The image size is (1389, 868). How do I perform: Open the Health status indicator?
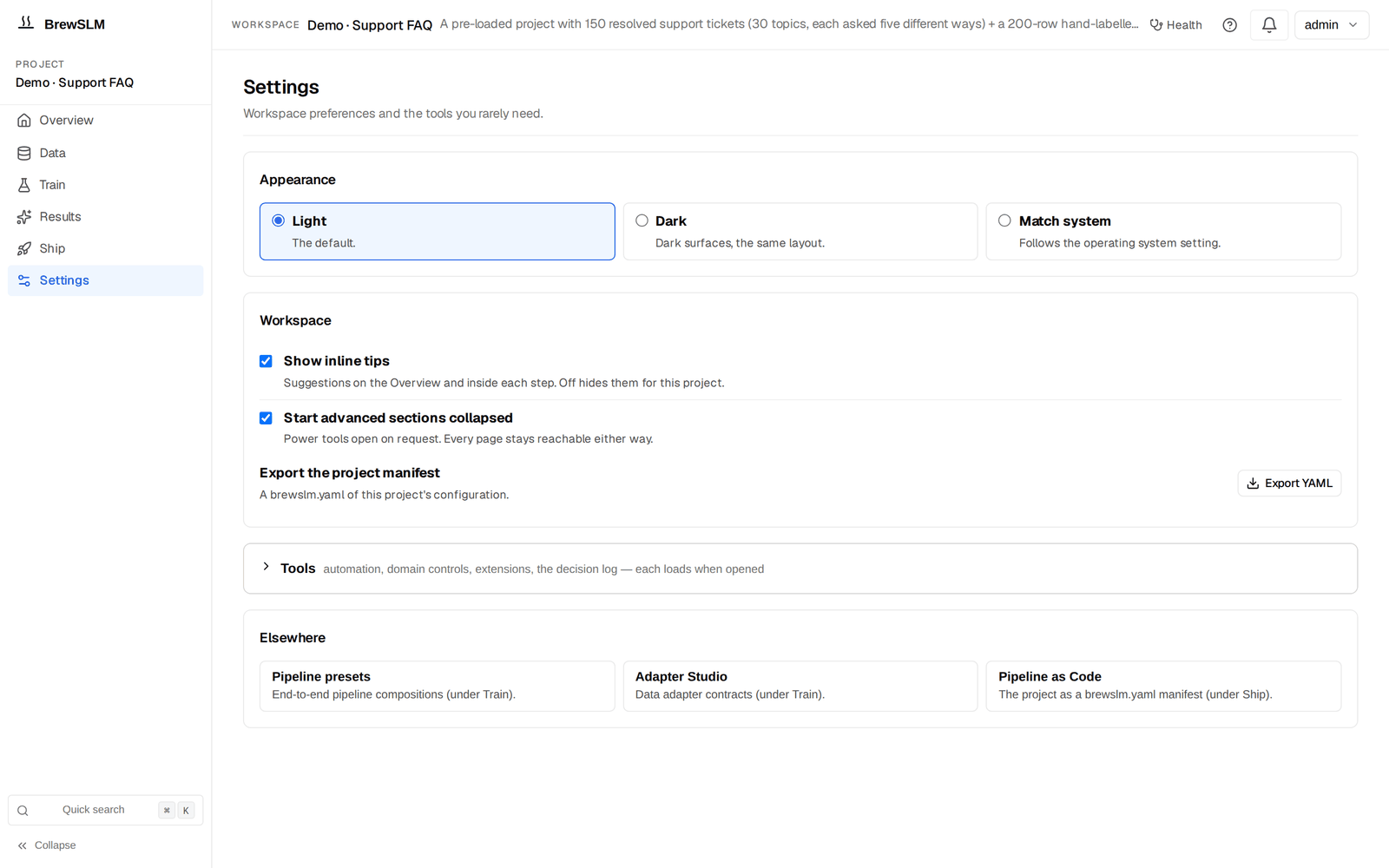1175,25
